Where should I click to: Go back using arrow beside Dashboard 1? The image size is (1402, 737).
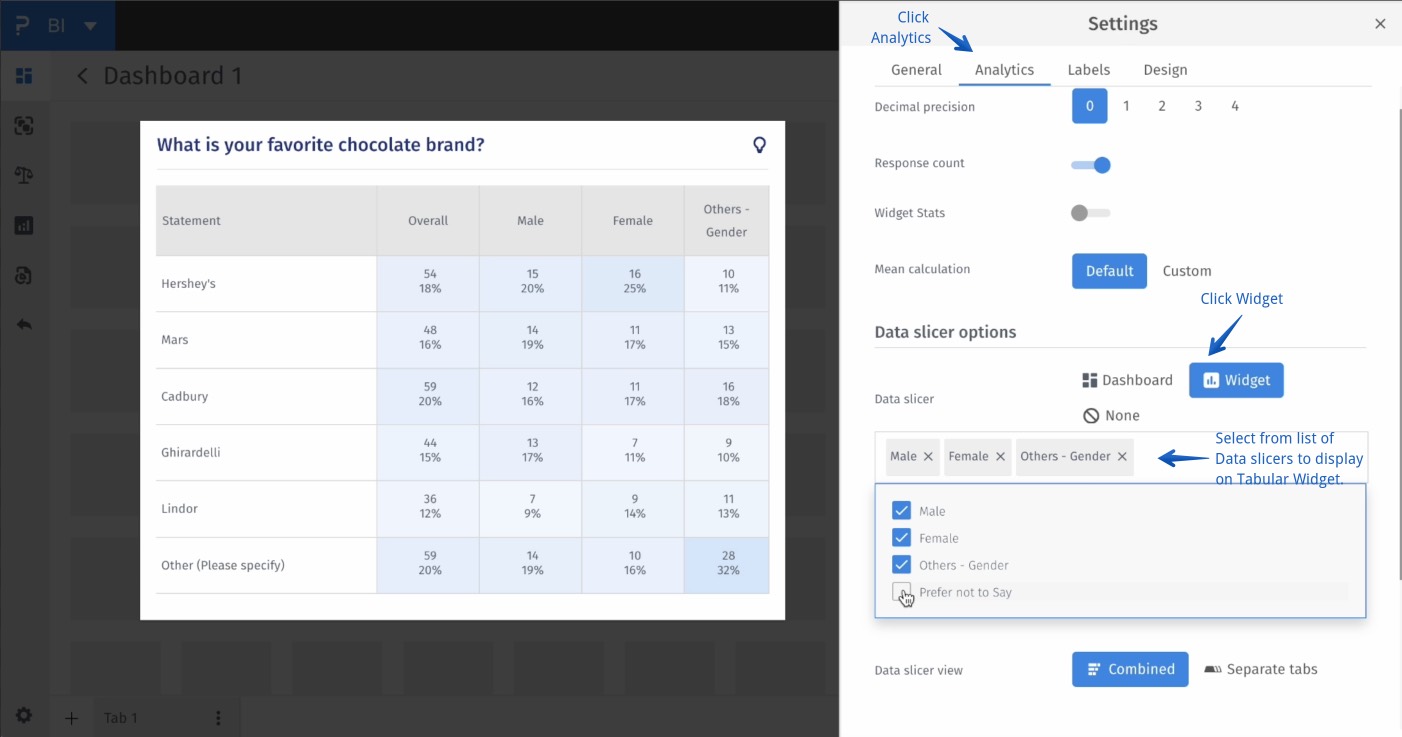click(x=82, y=76)
